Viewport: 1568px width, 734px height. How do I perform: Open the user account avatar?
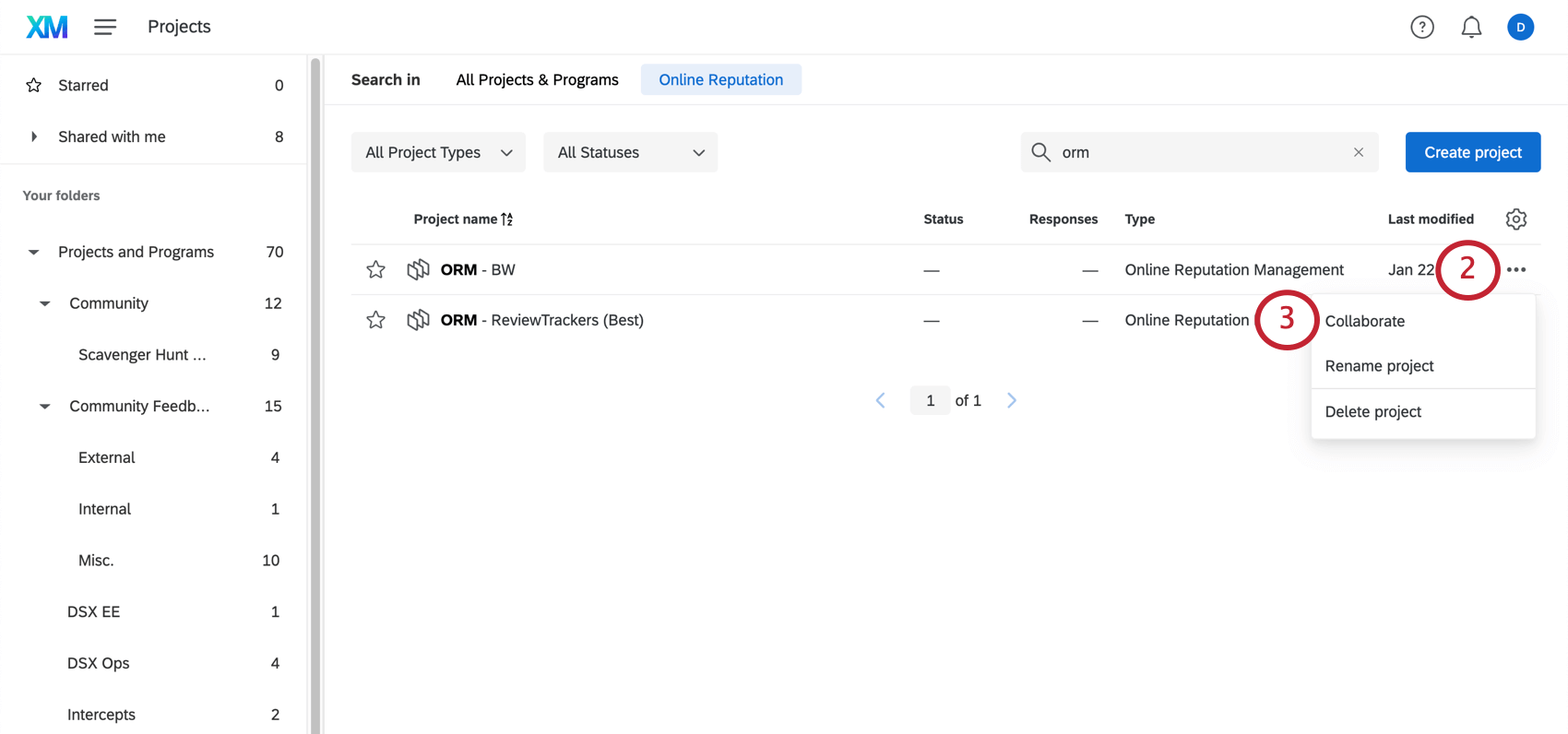click(x=1520, y=28)
